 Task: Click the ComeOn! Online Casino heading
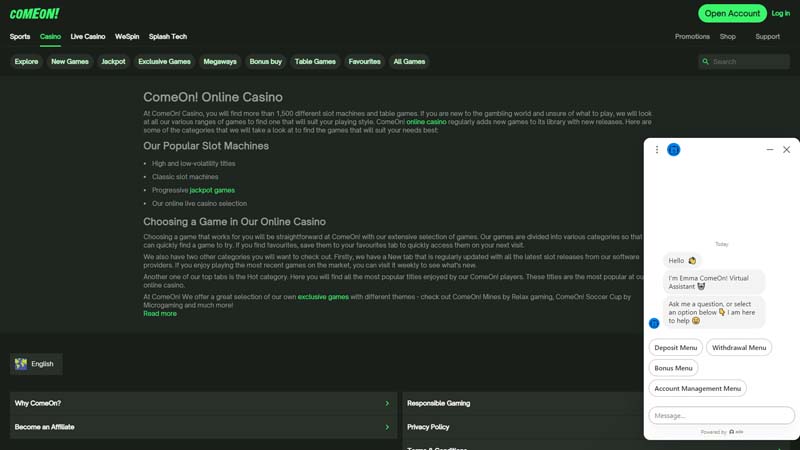tap(213, 97)
